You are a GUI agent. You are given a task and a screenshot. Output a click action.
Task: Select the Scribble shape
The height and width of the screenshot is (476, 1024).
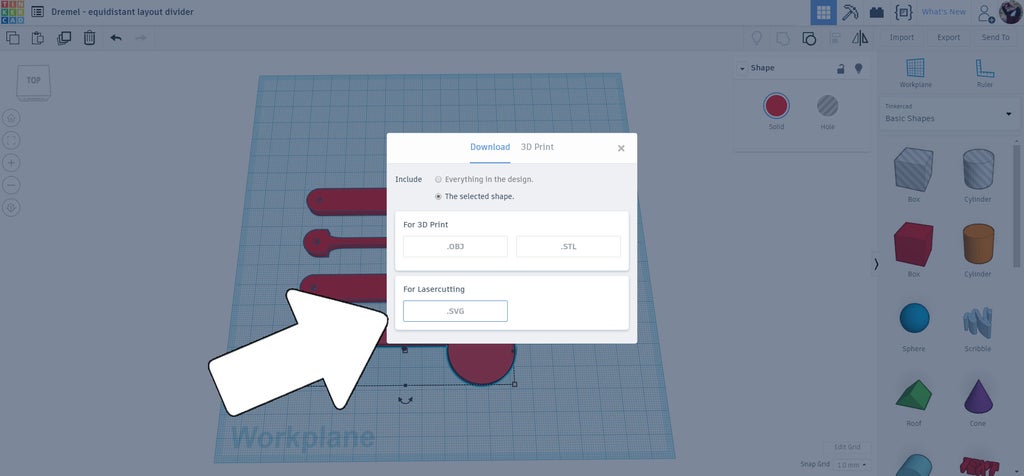click(x=978, y=321)
